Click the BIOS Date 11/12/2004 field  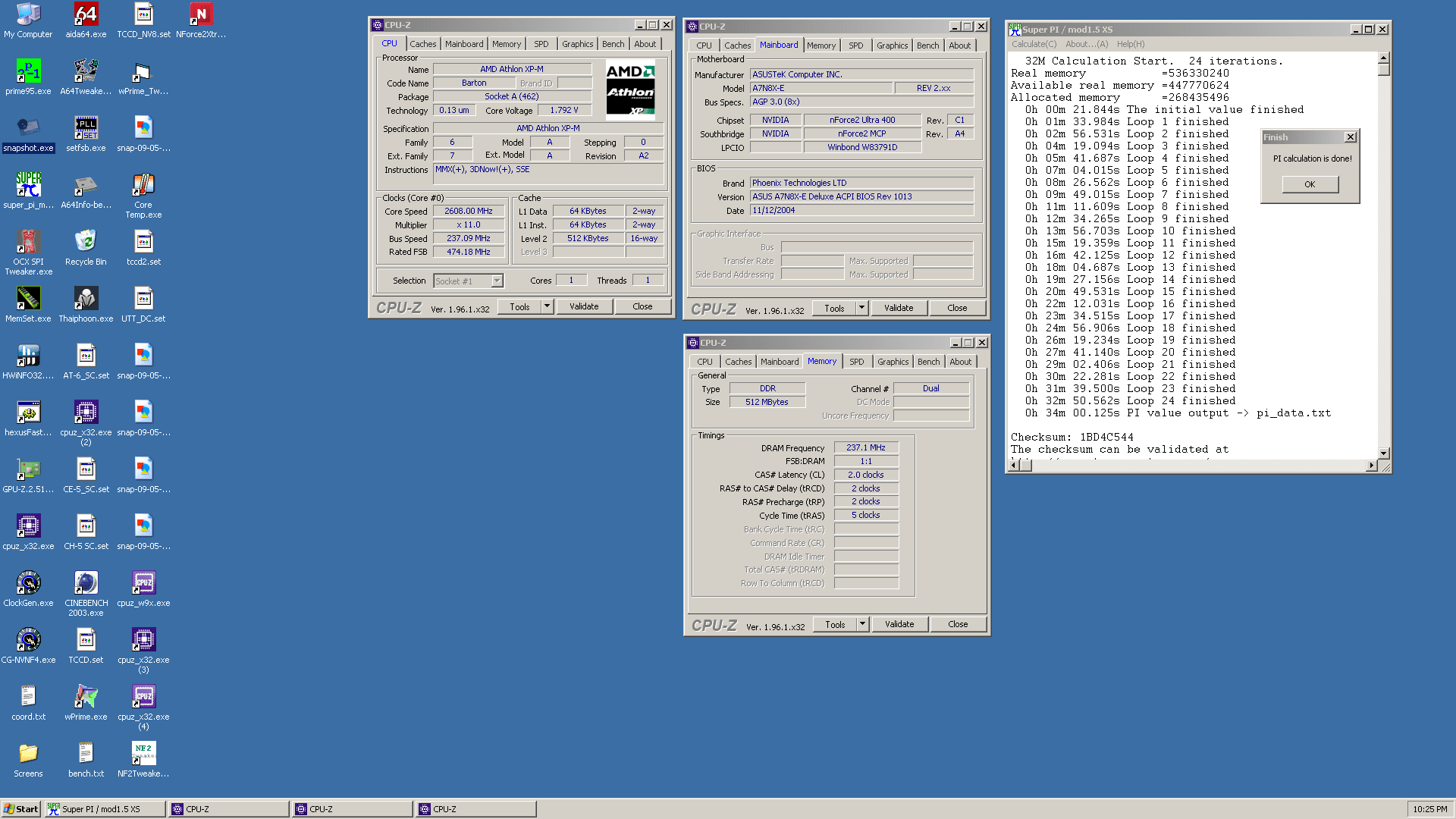click(861, 211)
